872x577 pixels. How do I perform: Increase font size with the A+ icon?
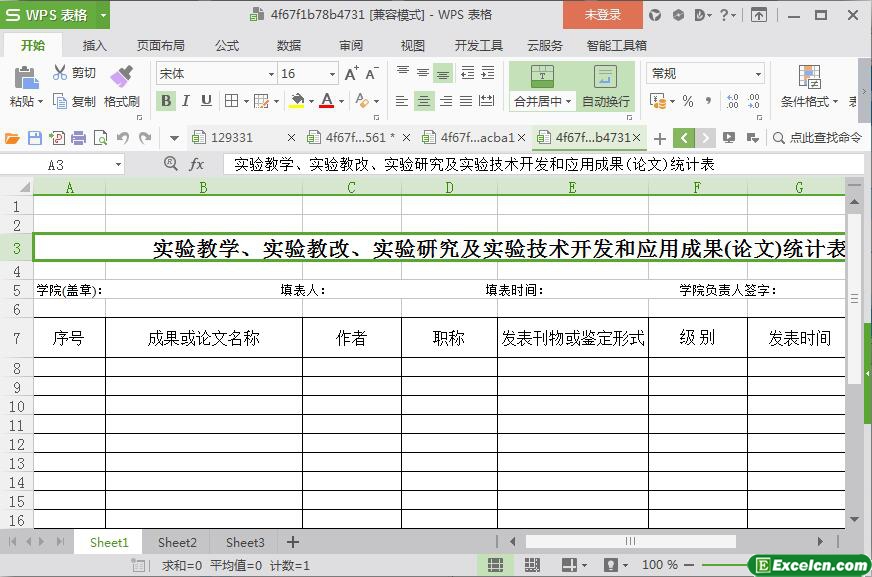click(x=351, y=74)
